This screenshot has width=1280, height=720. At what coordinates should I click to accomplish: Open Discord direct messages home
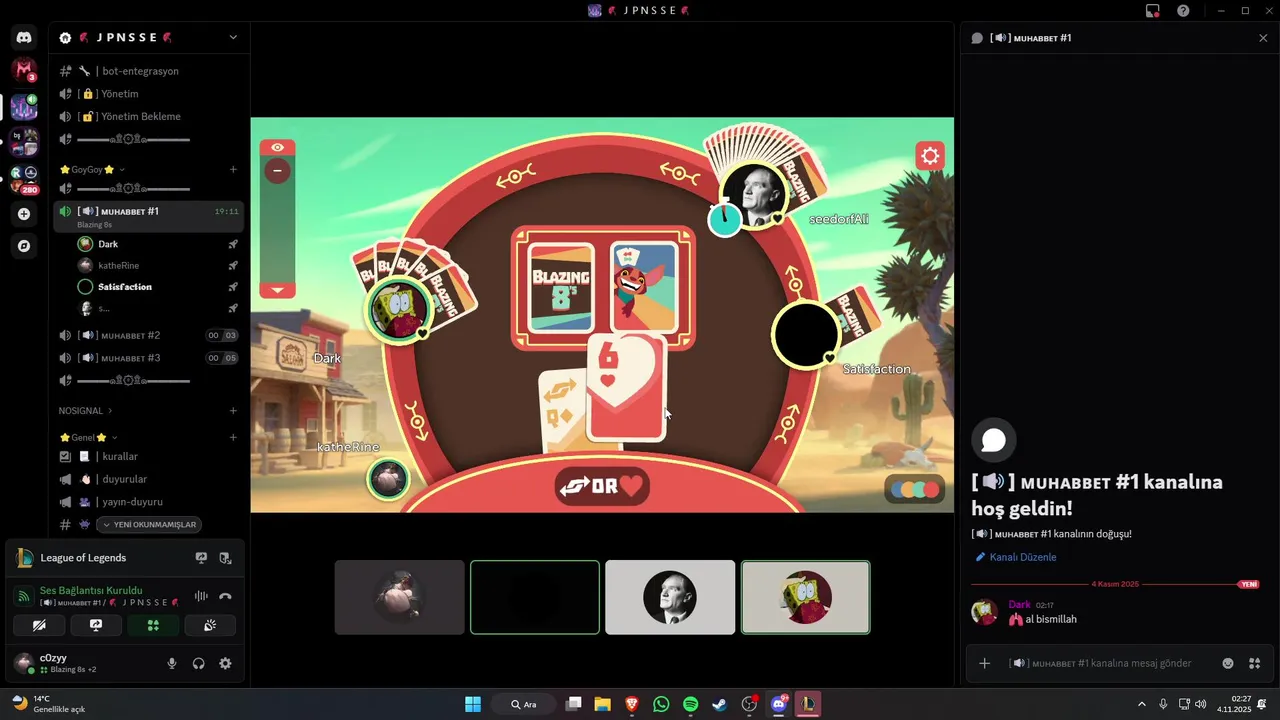tap(24, 37)
